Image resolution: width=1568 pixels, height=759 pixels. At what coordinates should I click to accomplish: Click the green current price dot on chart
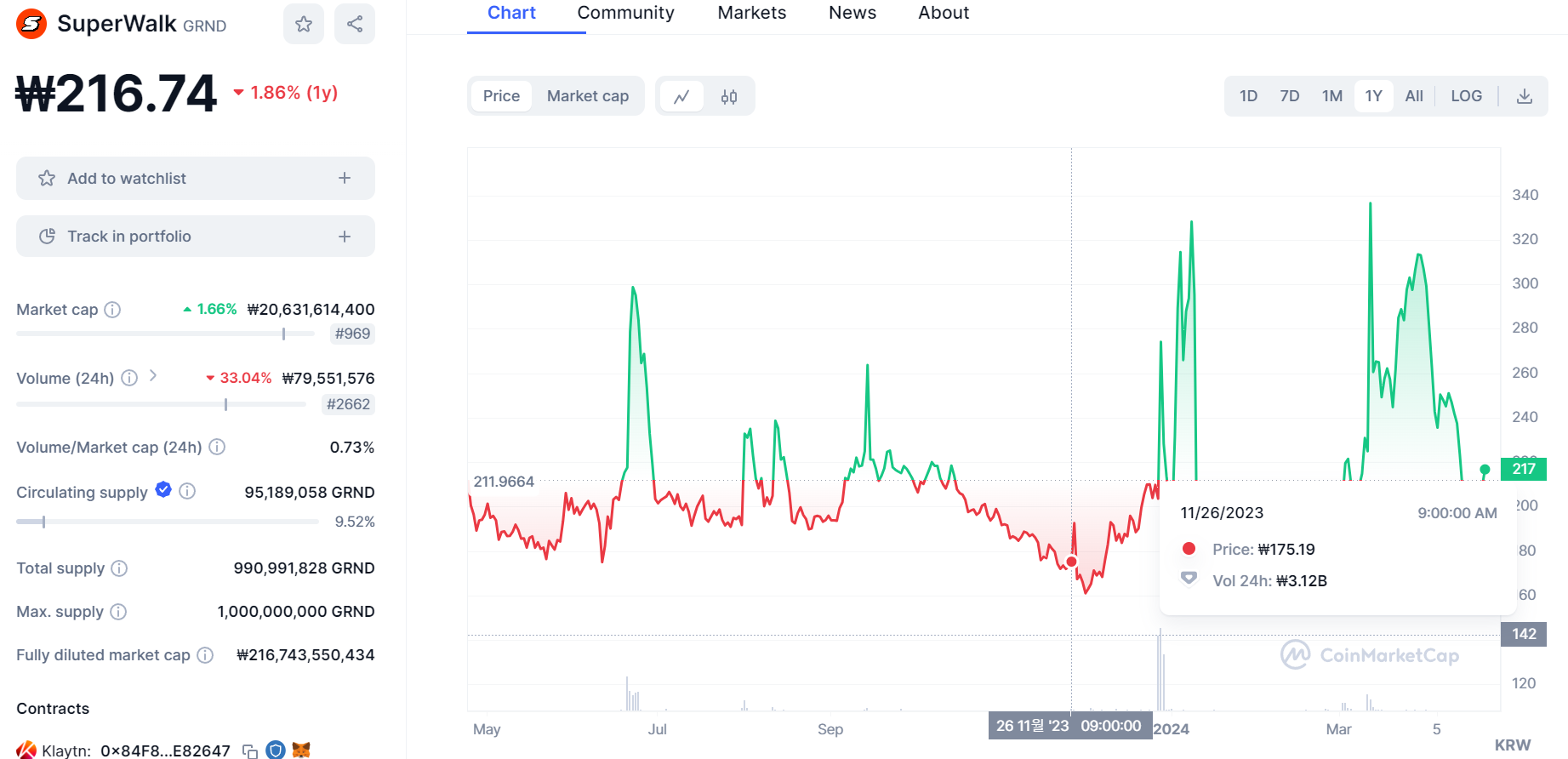1485,470
